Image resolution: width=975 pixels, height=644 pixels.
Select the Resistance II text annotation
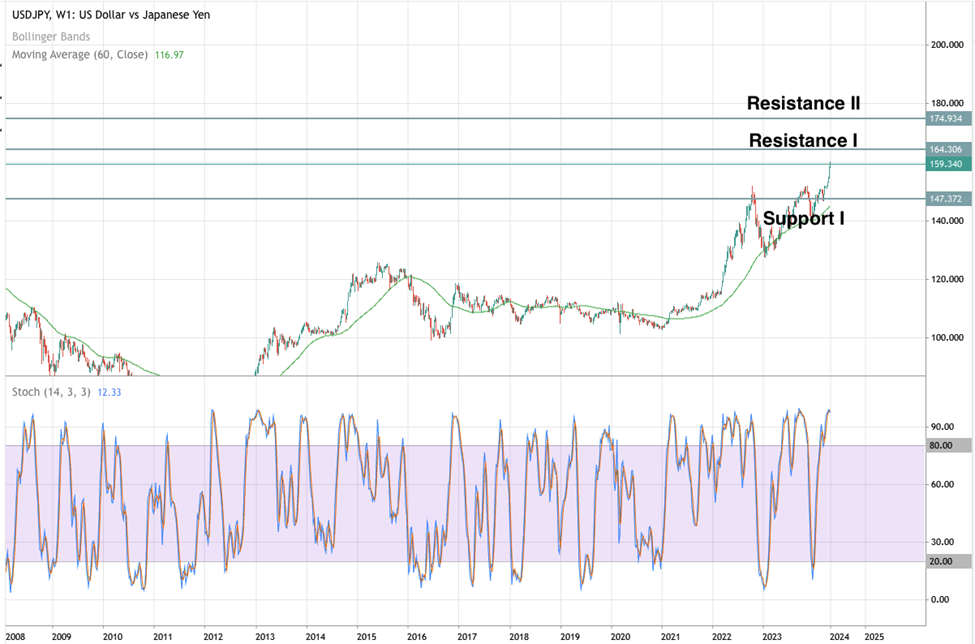803,103
